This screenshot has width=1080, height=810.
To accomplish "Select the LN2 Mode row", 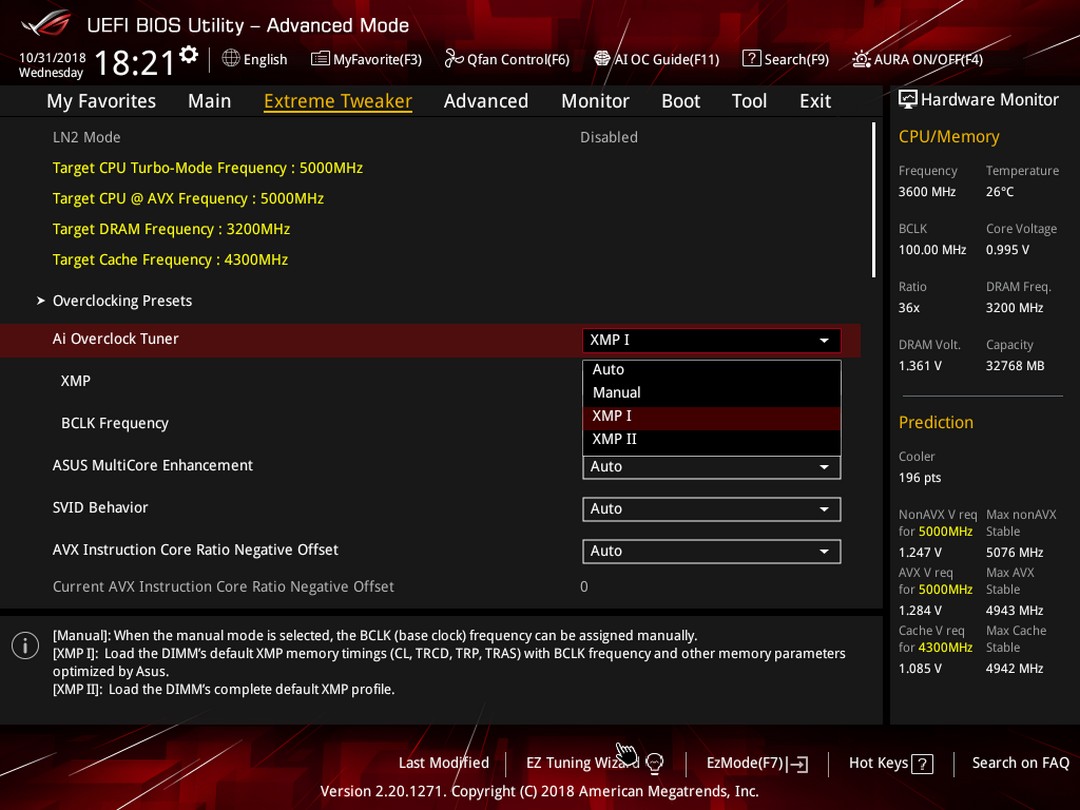I will (x=430, y=137).
